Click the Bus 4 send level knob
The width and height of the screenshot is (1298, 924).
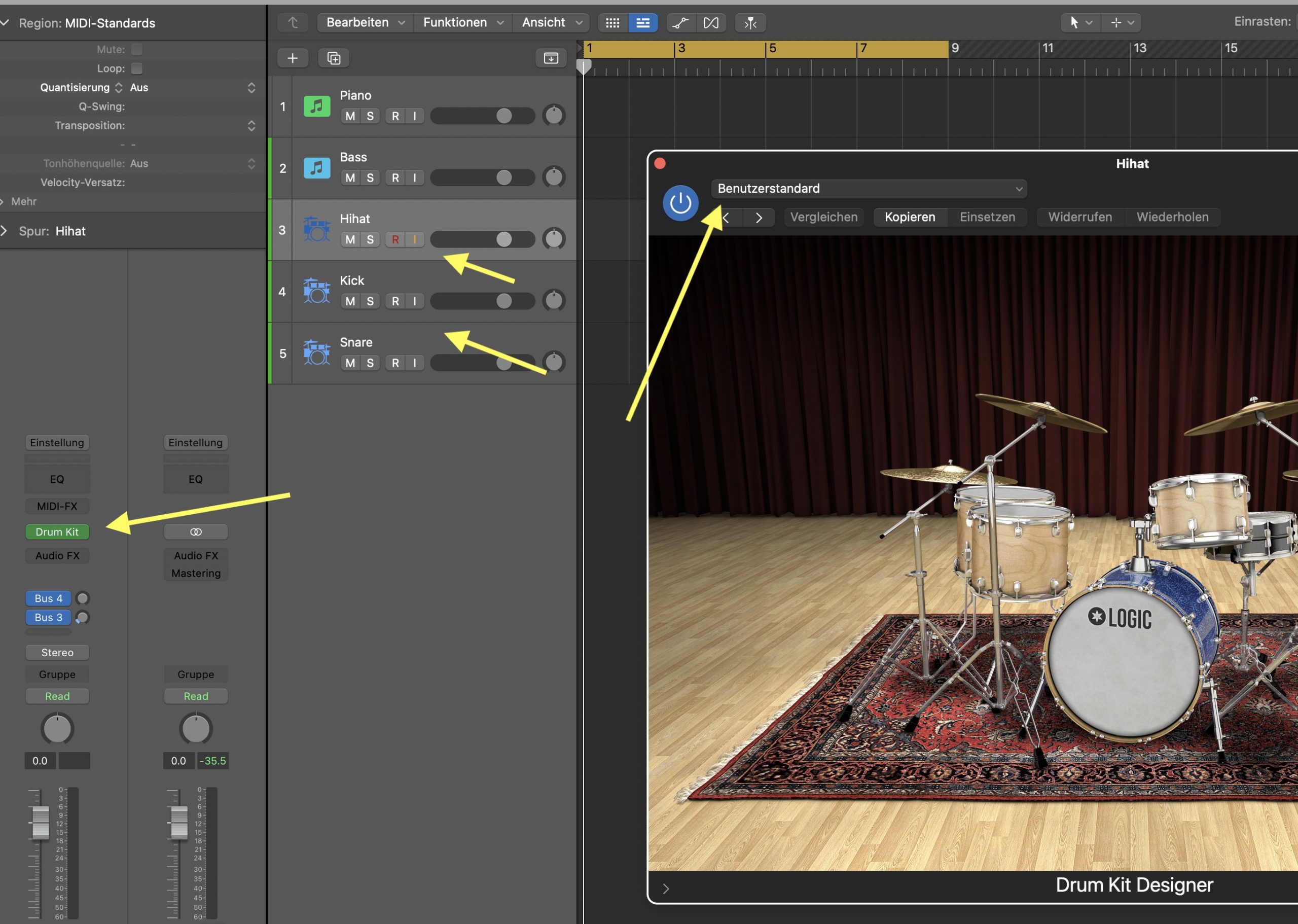point(83,598)
